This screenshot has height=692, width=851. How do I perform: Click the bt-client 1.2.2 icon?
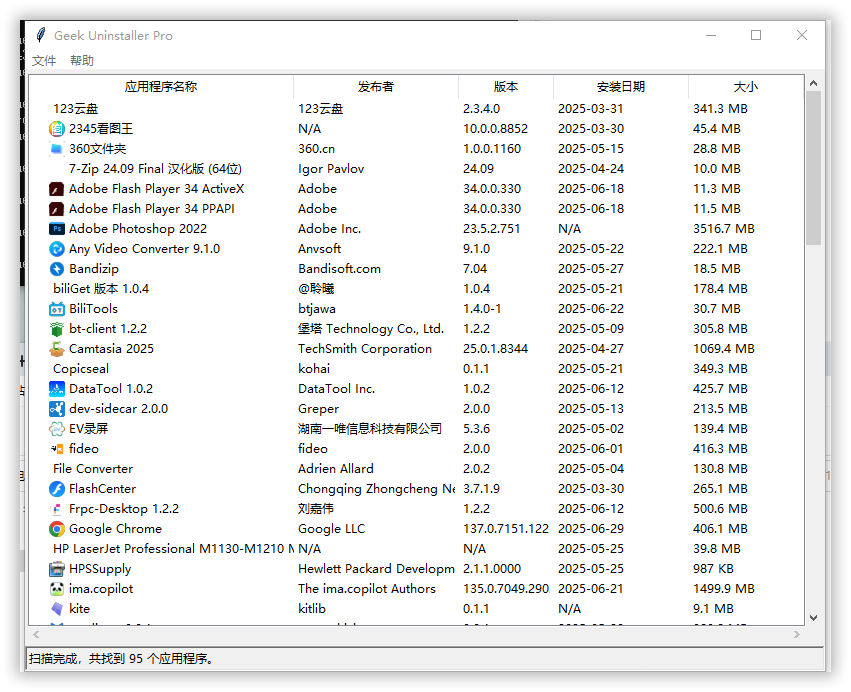[56, 329]
